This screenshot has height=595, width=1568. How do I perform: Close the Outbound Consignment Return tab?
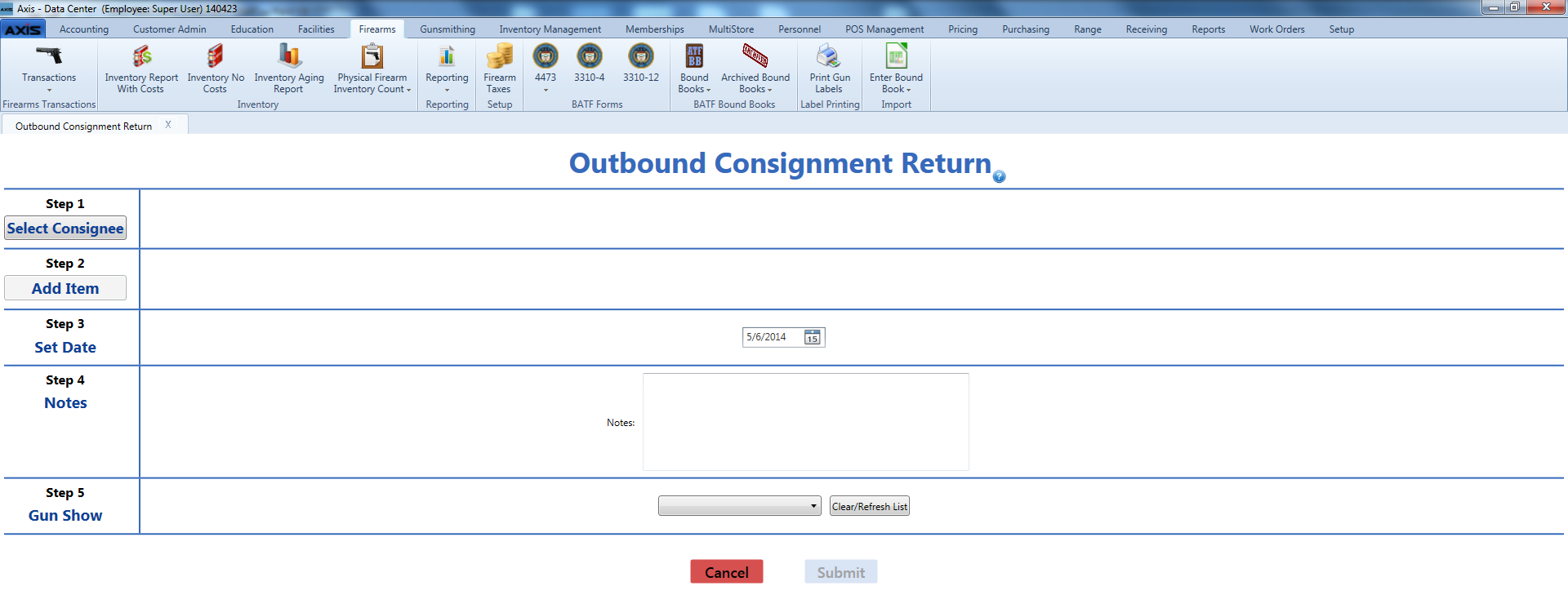168,125
